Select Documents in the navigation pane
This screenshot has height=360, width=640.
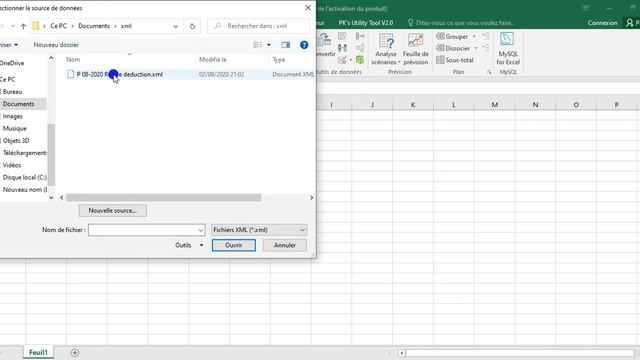tap(19, 104)
